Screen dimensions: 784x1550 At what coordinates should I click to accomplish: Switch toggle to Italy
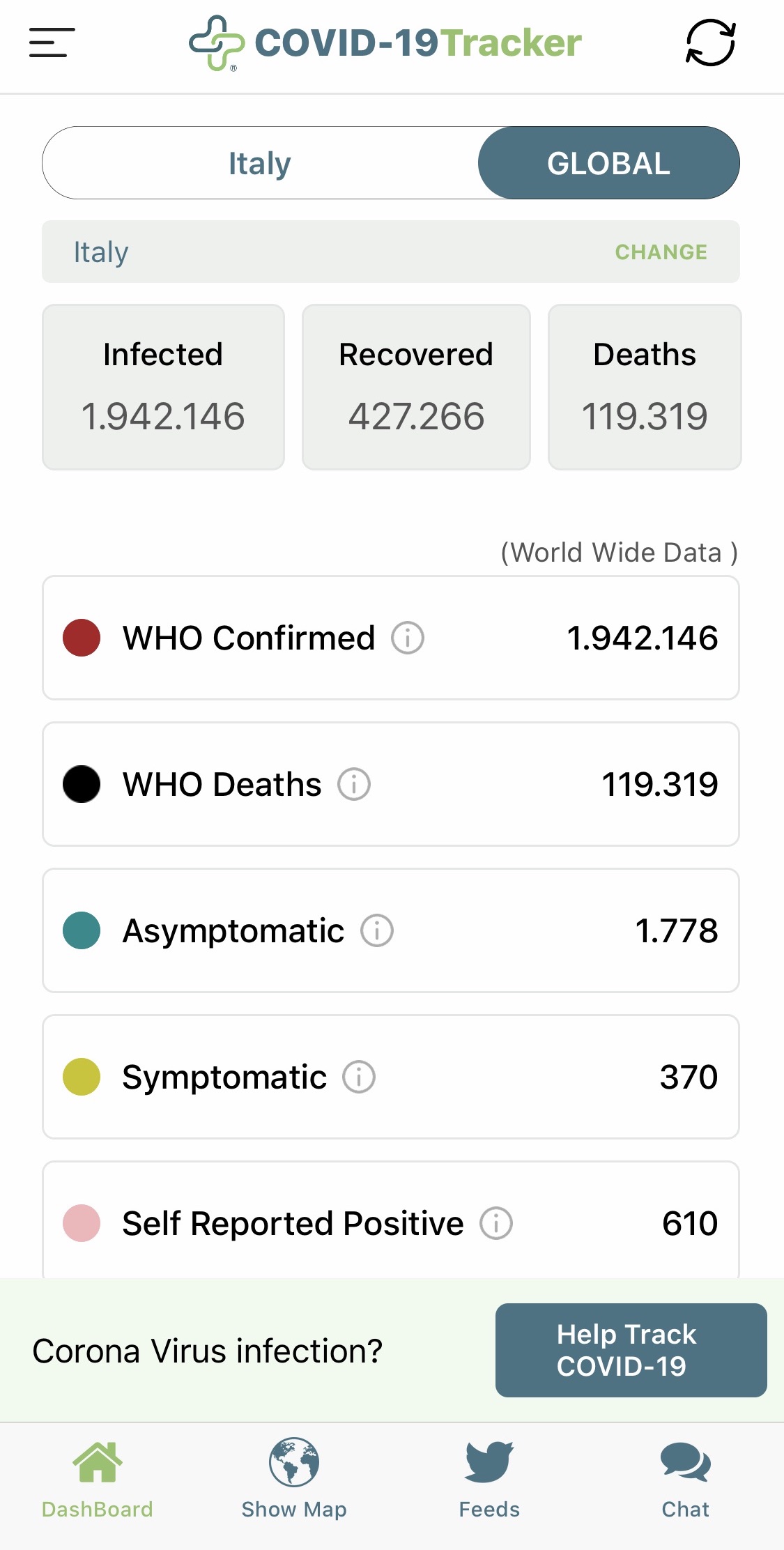click(260, 163)
